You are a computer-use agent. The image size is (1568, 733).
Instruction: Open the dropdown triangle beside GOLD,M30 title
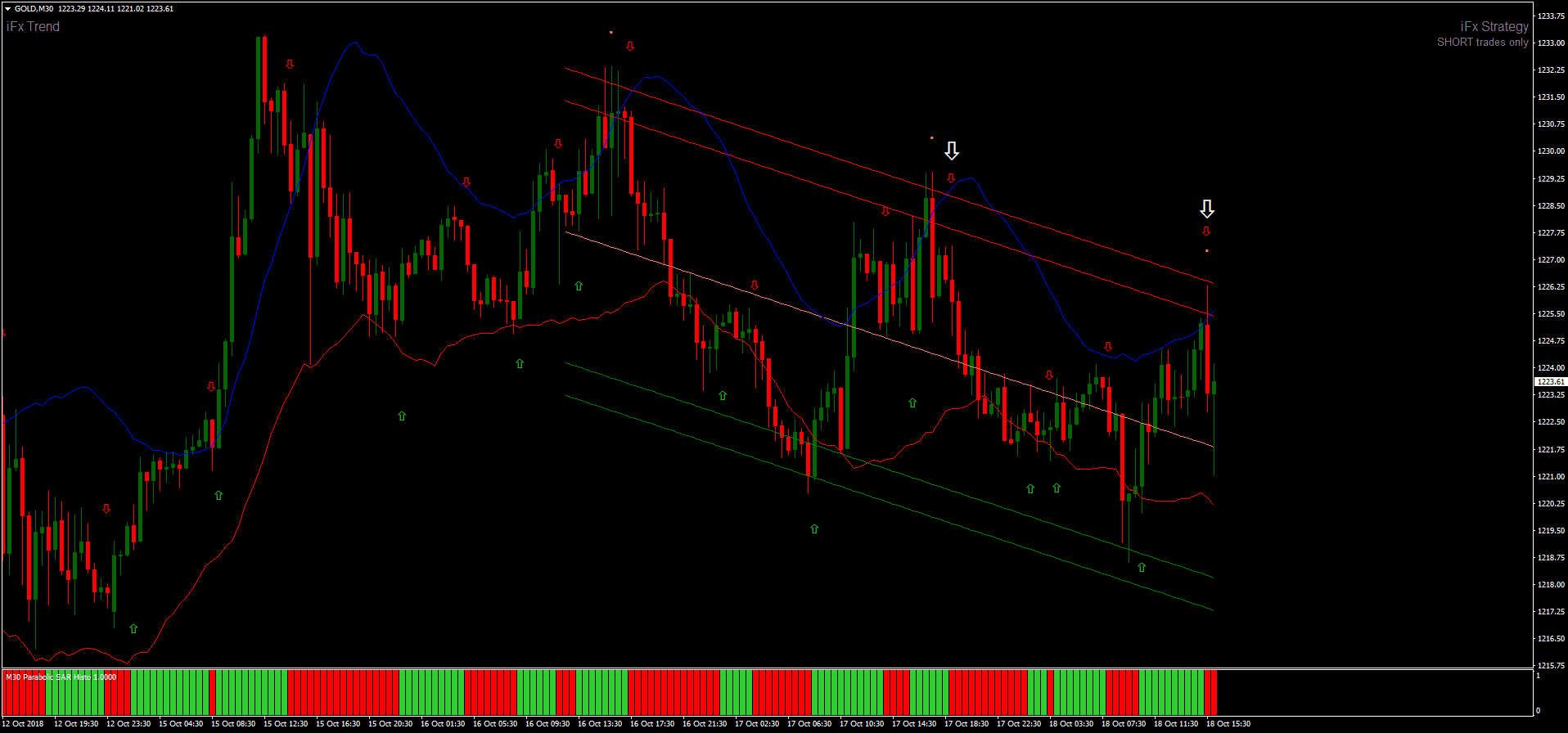pyautogui.click(x=8, y=9)
